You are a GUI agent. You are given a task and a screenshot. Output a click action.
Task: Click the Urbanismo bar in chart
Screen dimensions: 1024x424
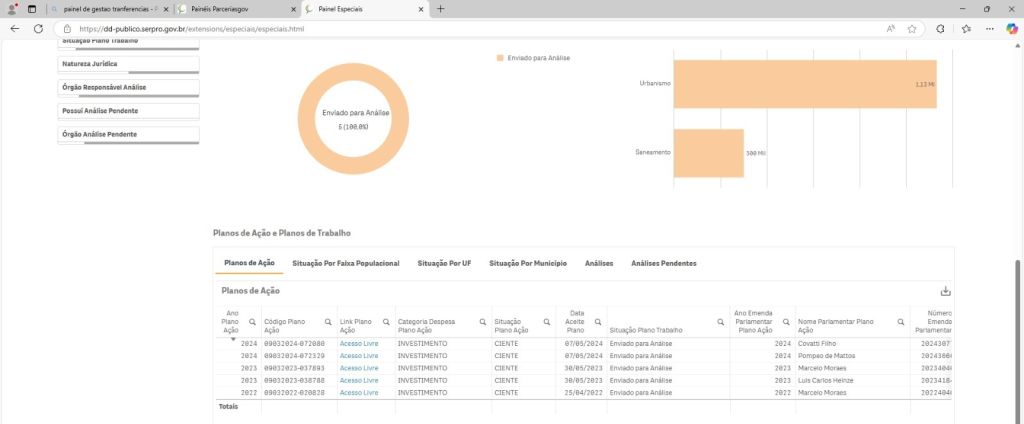click(805, 84)
